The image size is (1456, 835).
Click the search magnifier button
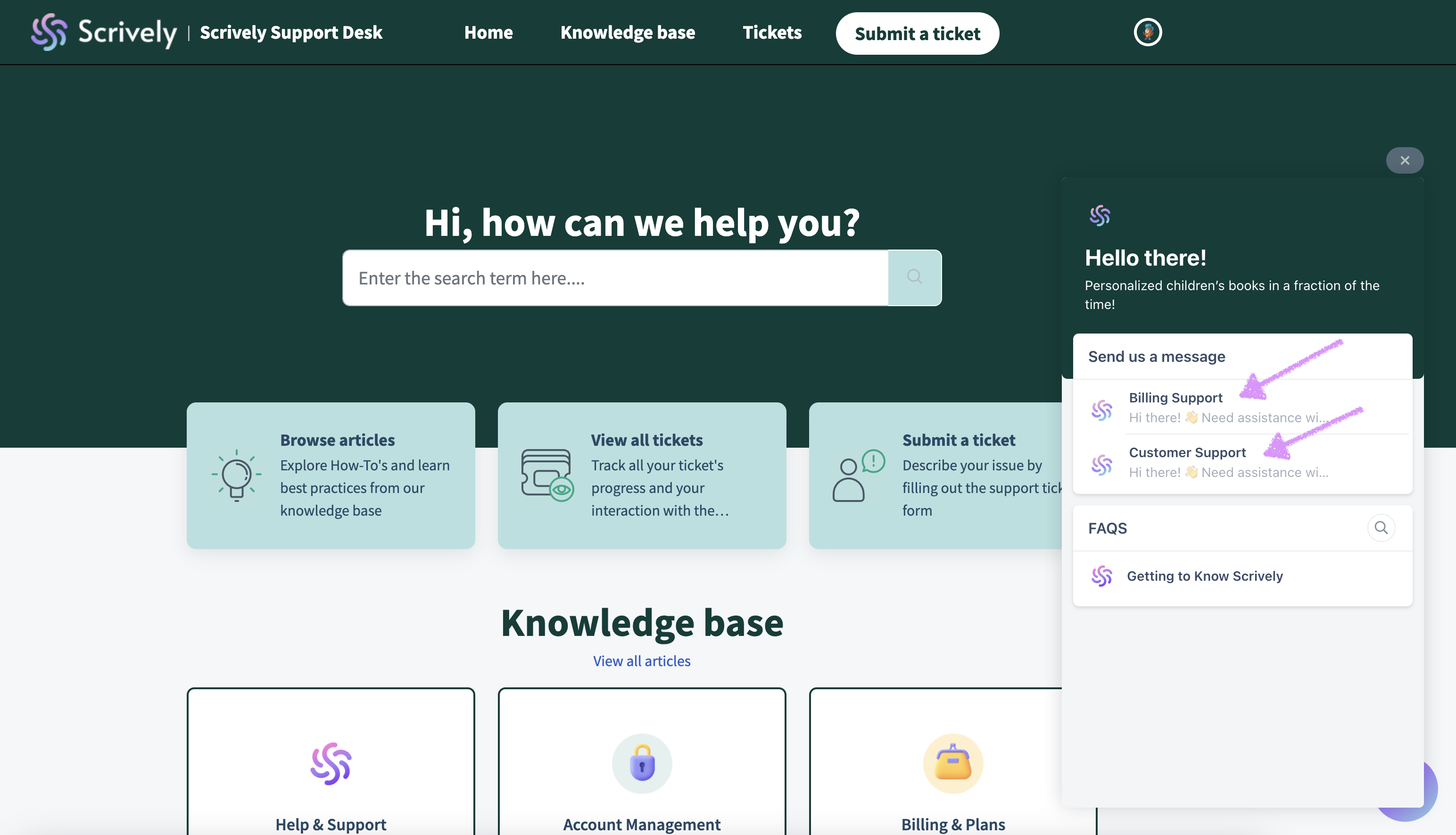914,277
